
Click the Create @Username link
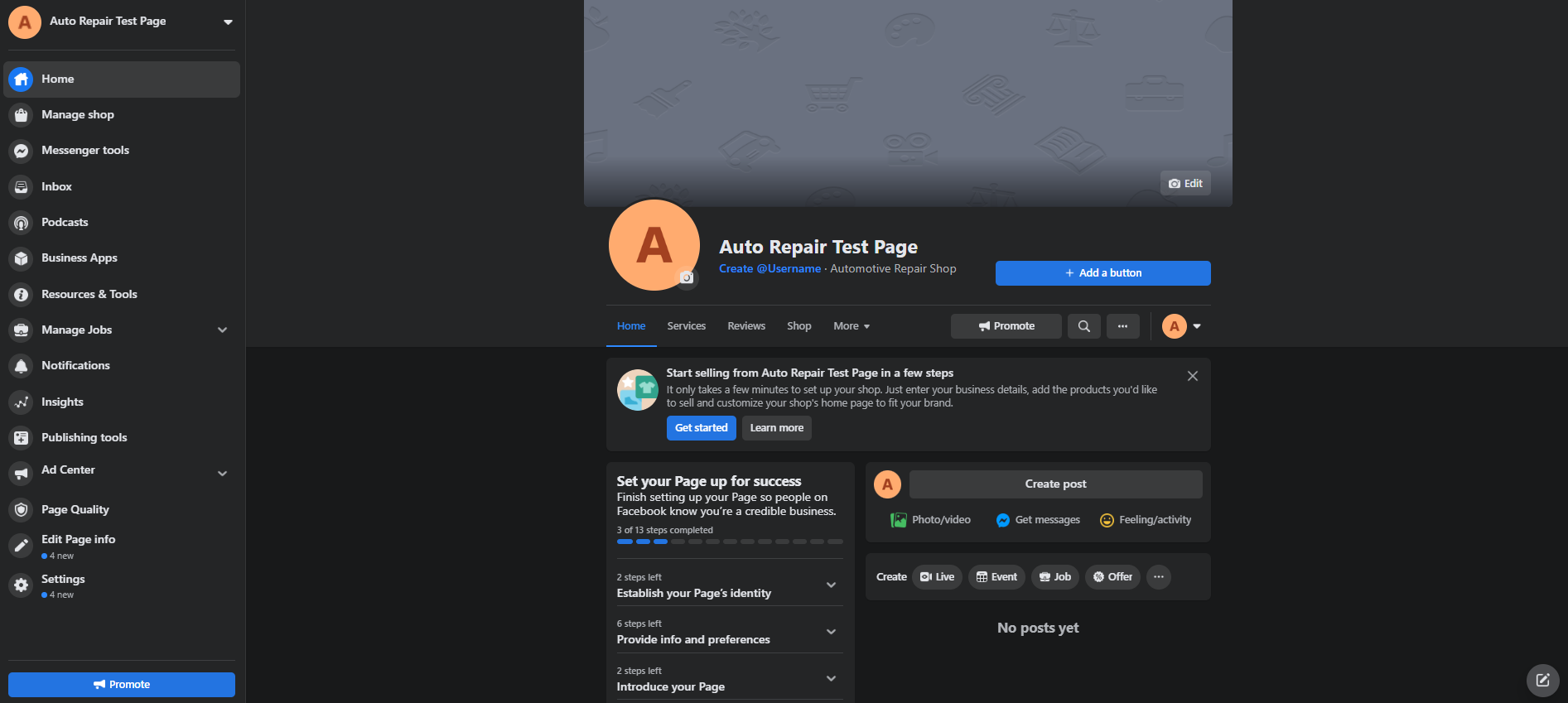click(770, 269)
